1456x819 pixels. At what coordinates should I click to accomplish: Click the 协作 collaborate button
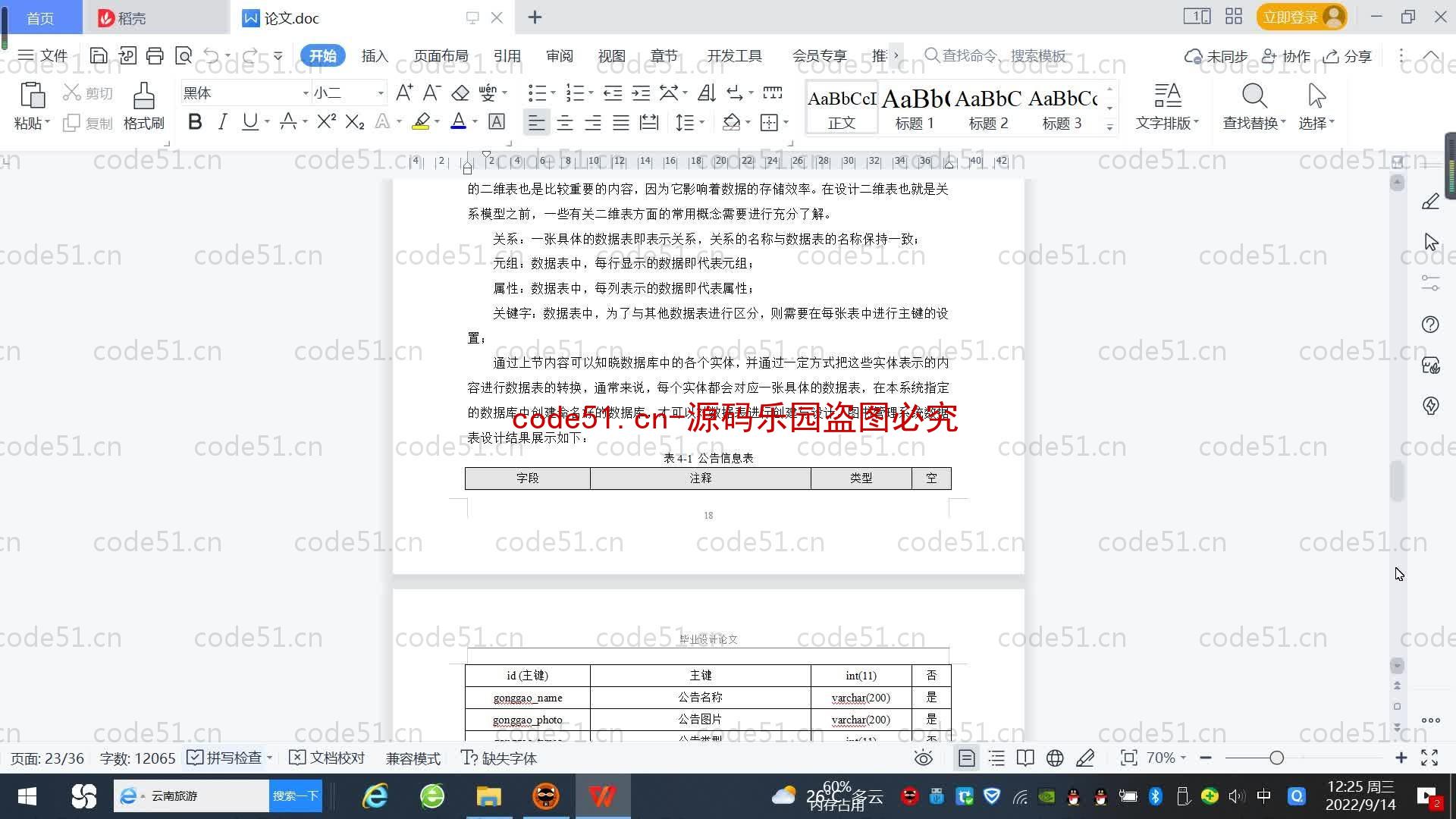(1286, 55)
